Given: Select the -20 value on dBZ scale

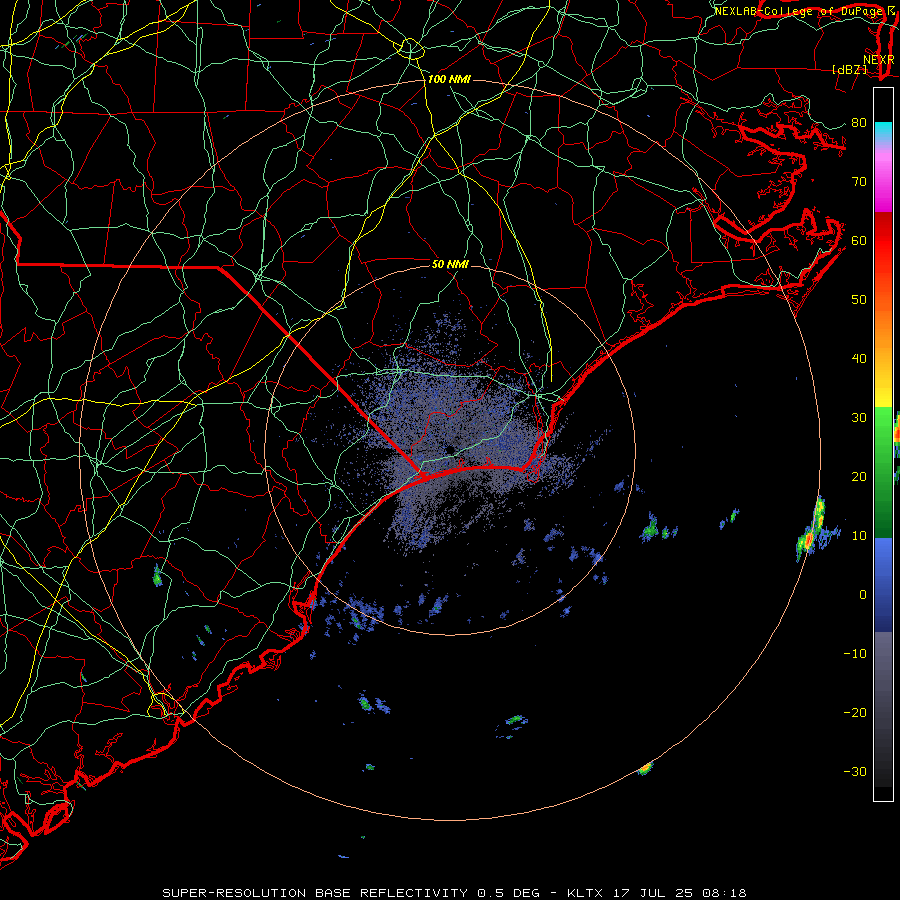Looking at the screenshot, I should [855, 712].
